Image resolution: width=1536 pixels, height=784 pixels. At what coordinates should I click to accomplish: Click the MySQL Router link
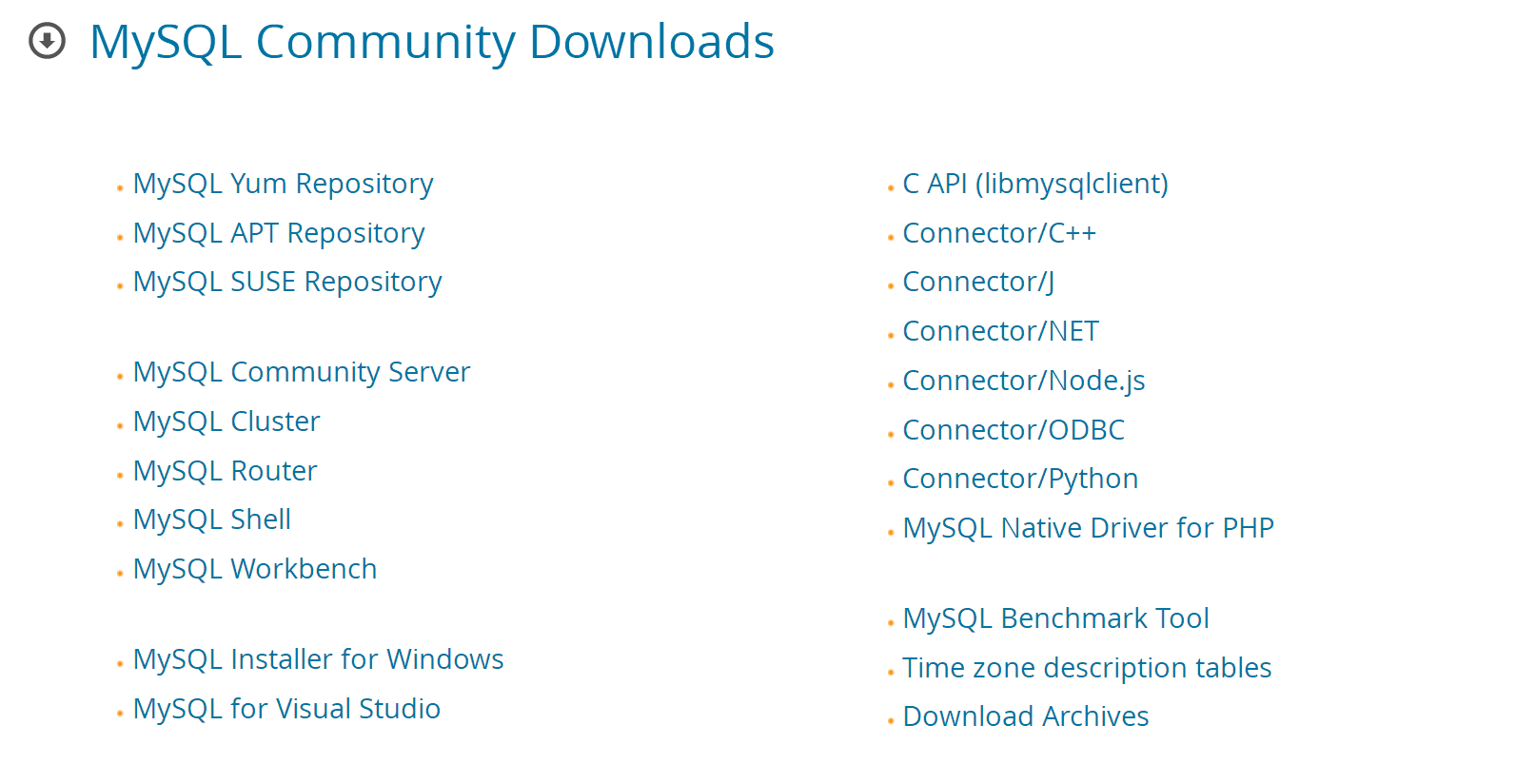click(x=226, y=471)
